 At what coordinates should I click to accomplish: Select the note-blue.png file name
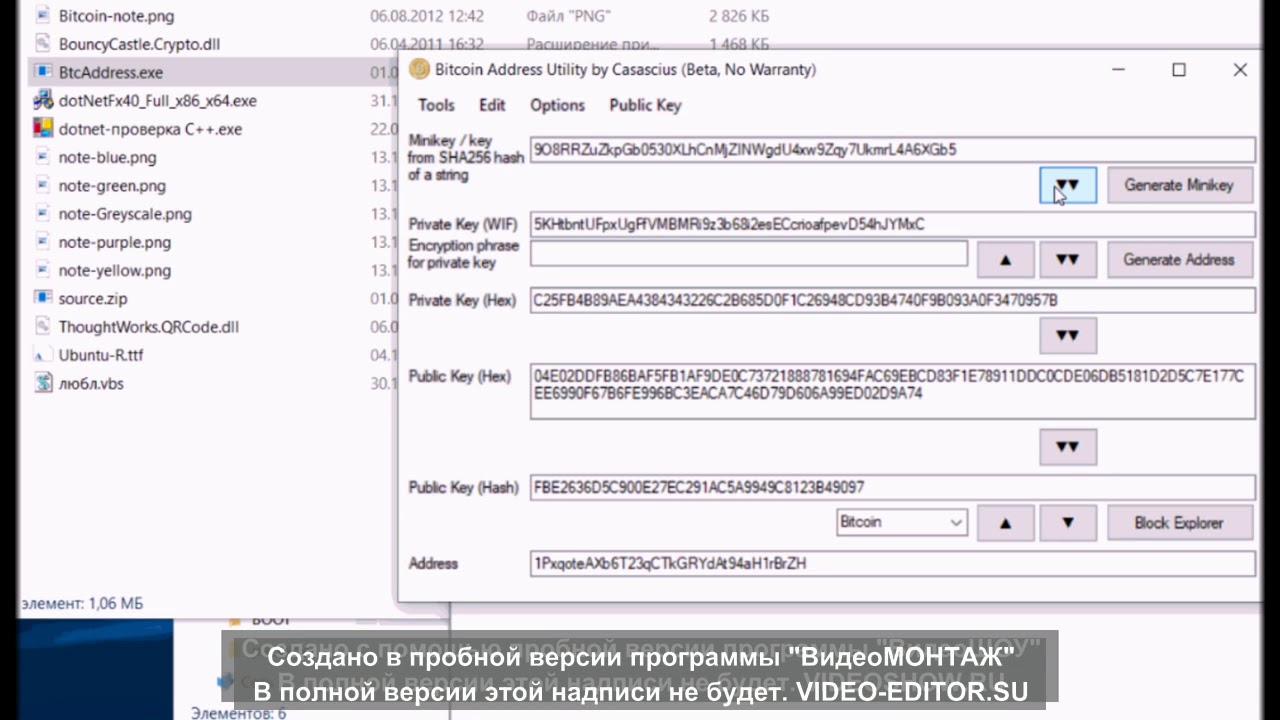coord(107,157)
